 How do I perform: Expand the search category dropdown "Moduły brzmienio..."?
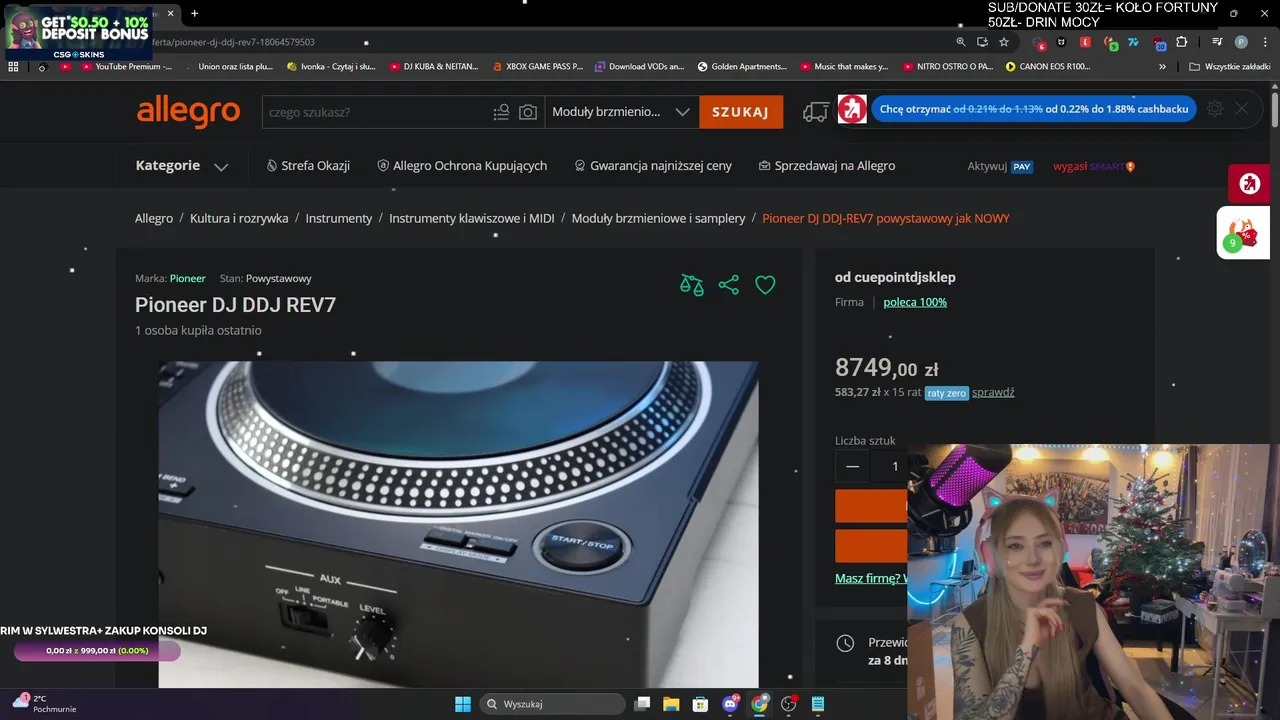tap(621, 112)
